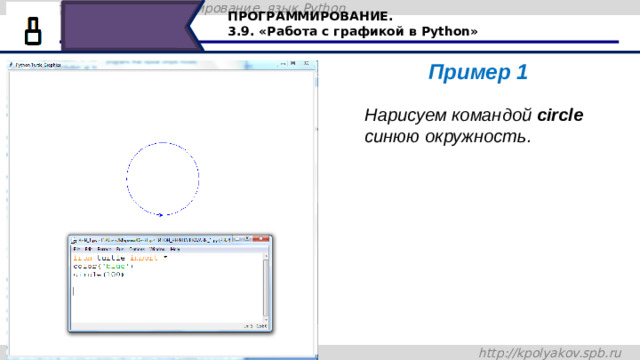Open the File menu in IDLE editor

tap(76, 249)
